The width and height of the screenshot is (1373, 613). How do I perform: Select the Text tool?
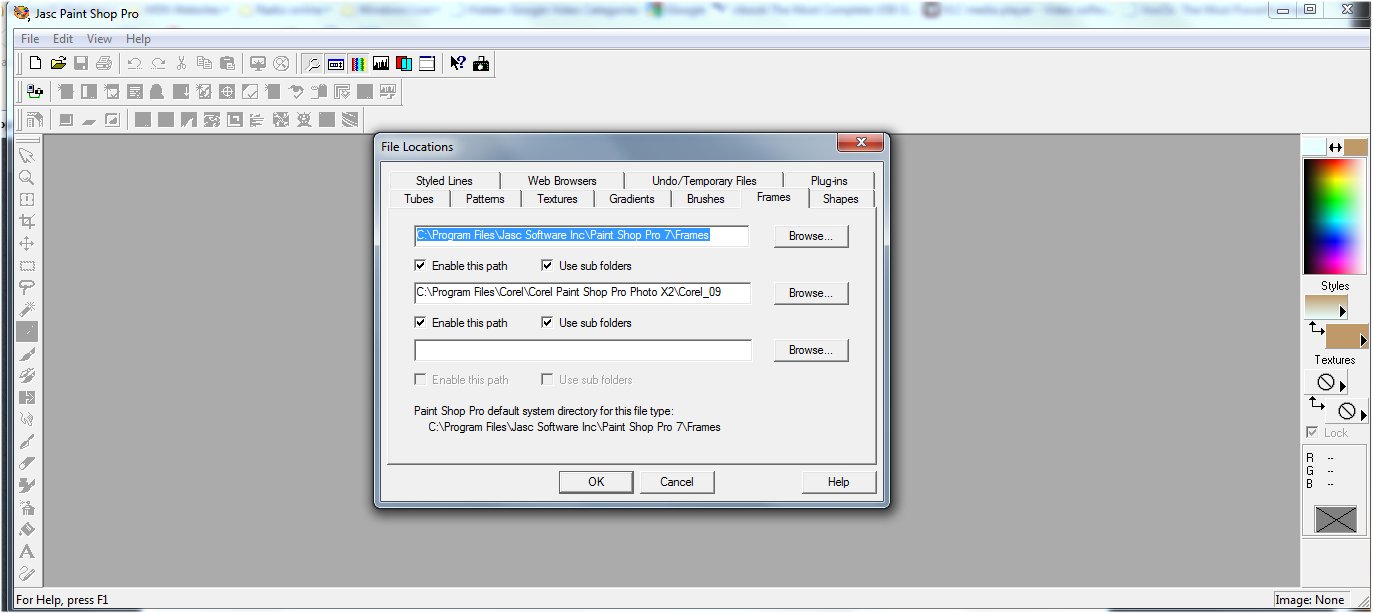click(x=27, y=551)
